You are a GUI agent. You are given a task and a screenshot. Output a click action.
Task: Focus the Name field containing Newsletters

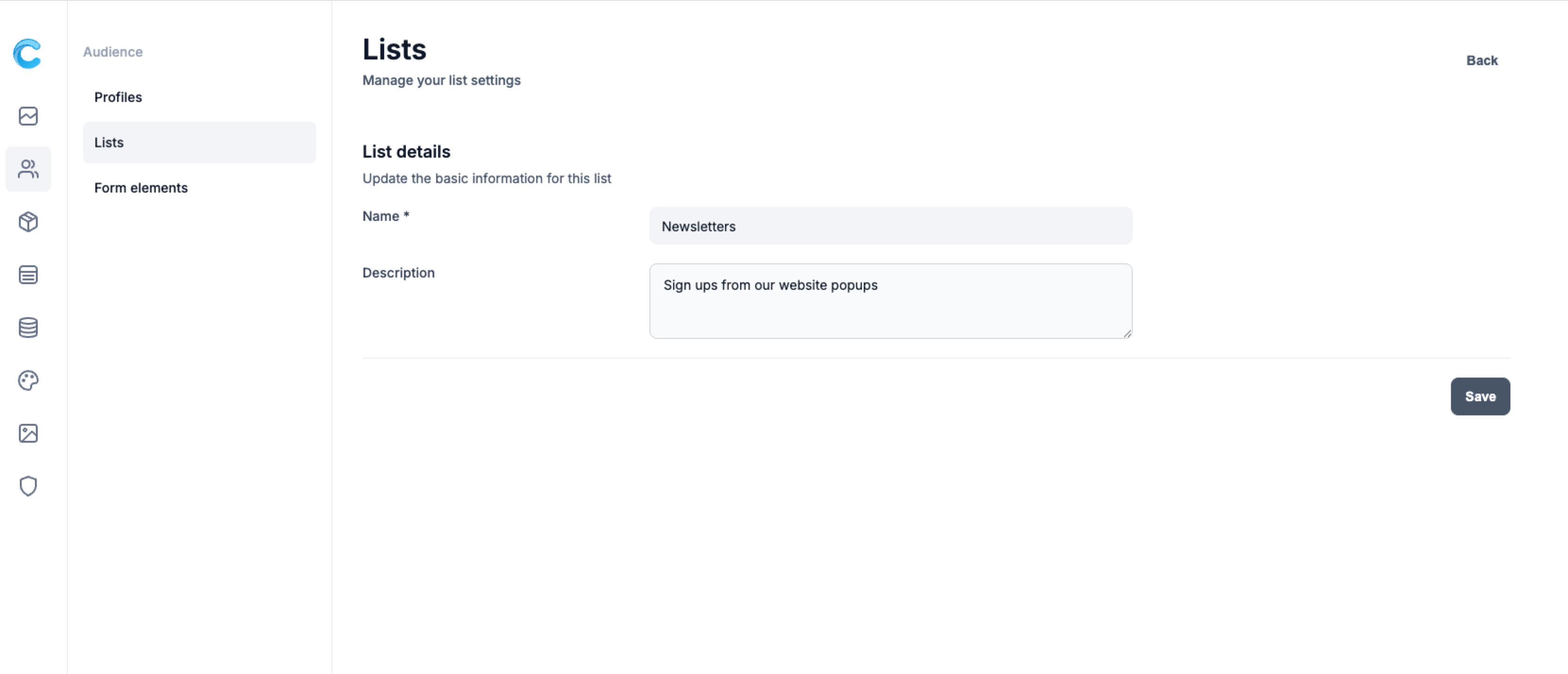(890, 227)
